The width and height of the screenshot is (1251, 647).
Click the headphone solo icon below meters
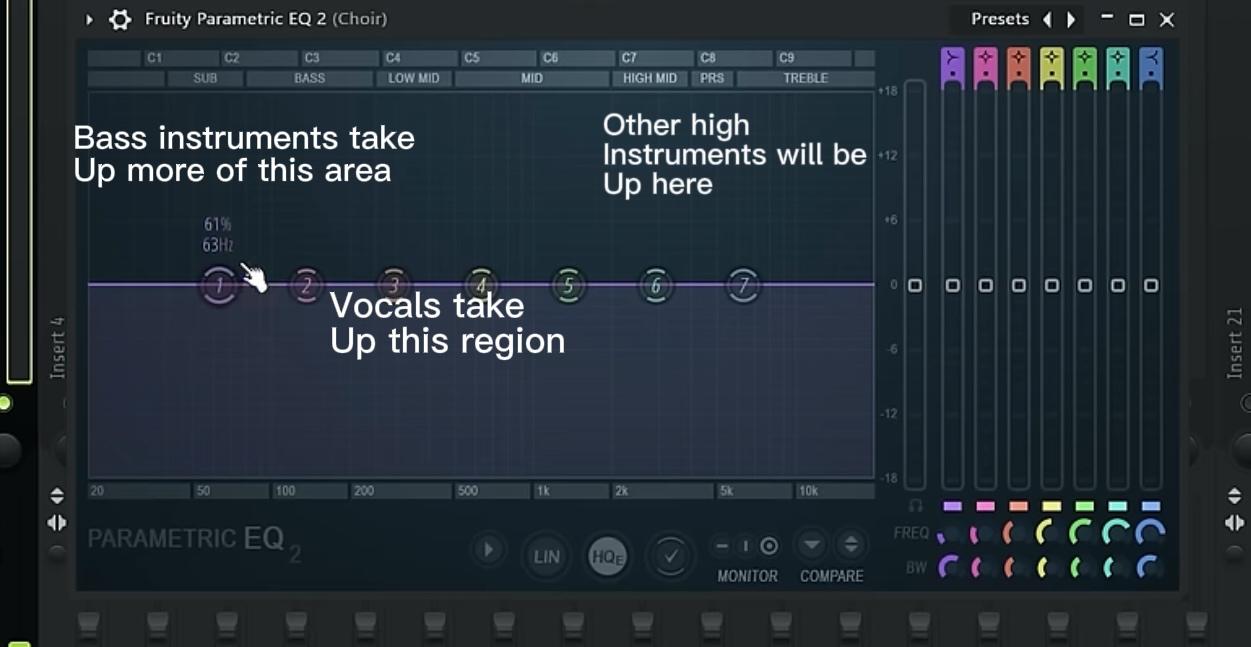[x=915, y=506]
